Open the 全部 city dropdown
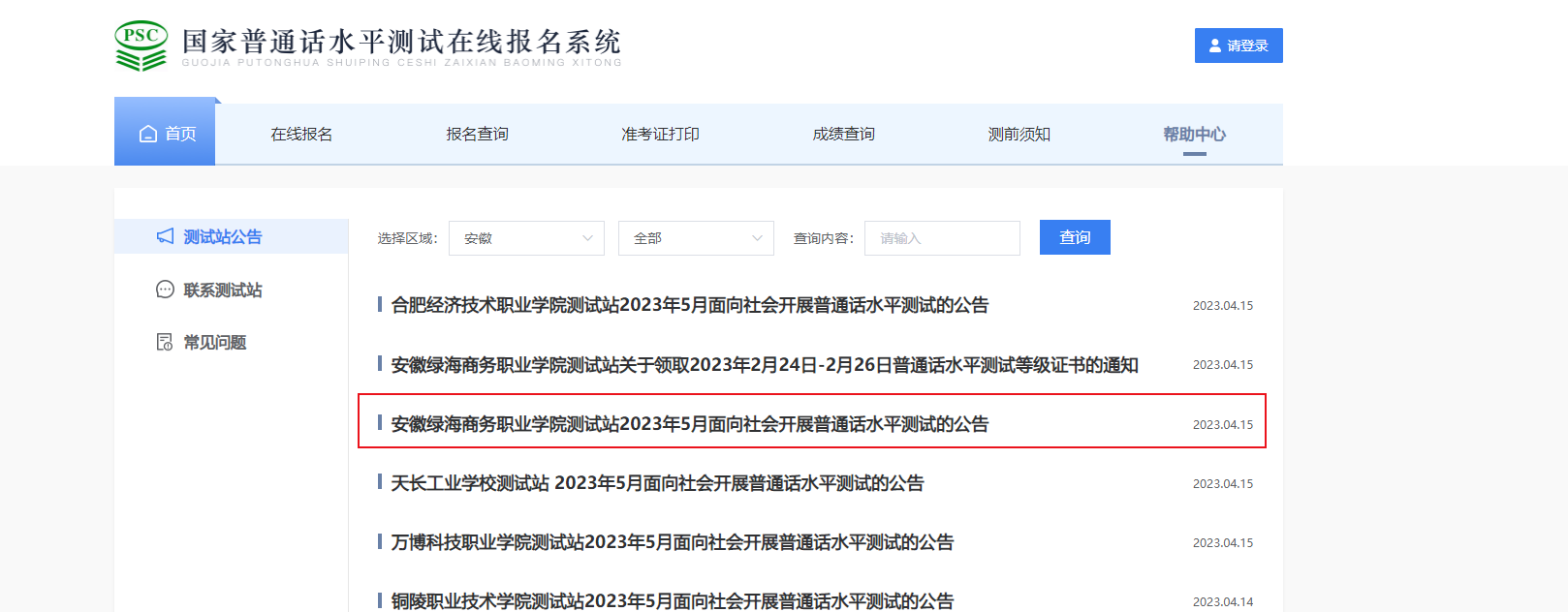 click(x=696, y=238)
